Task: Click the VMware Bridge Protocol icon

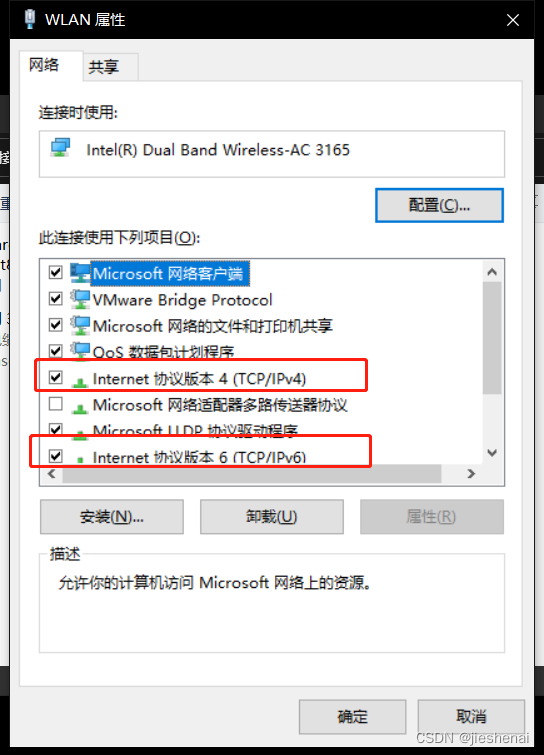Action: click(80, 299)
